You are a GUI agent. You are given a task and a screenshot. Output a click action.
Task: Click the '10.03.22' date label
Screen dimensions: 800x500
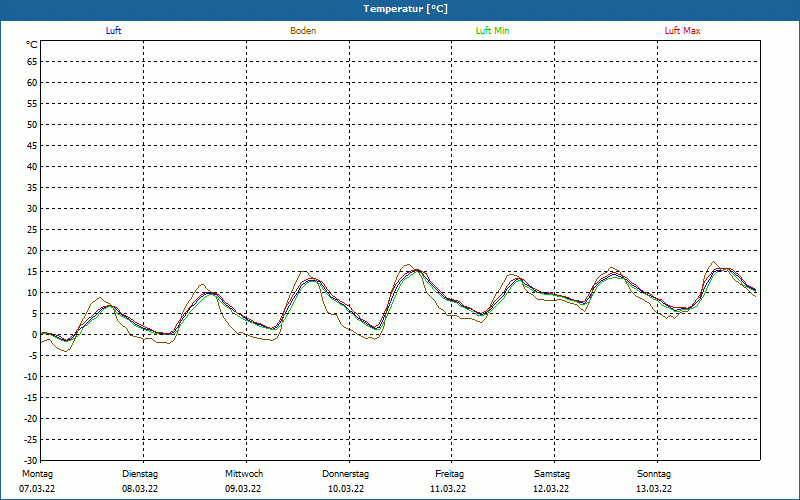(346, 489)
